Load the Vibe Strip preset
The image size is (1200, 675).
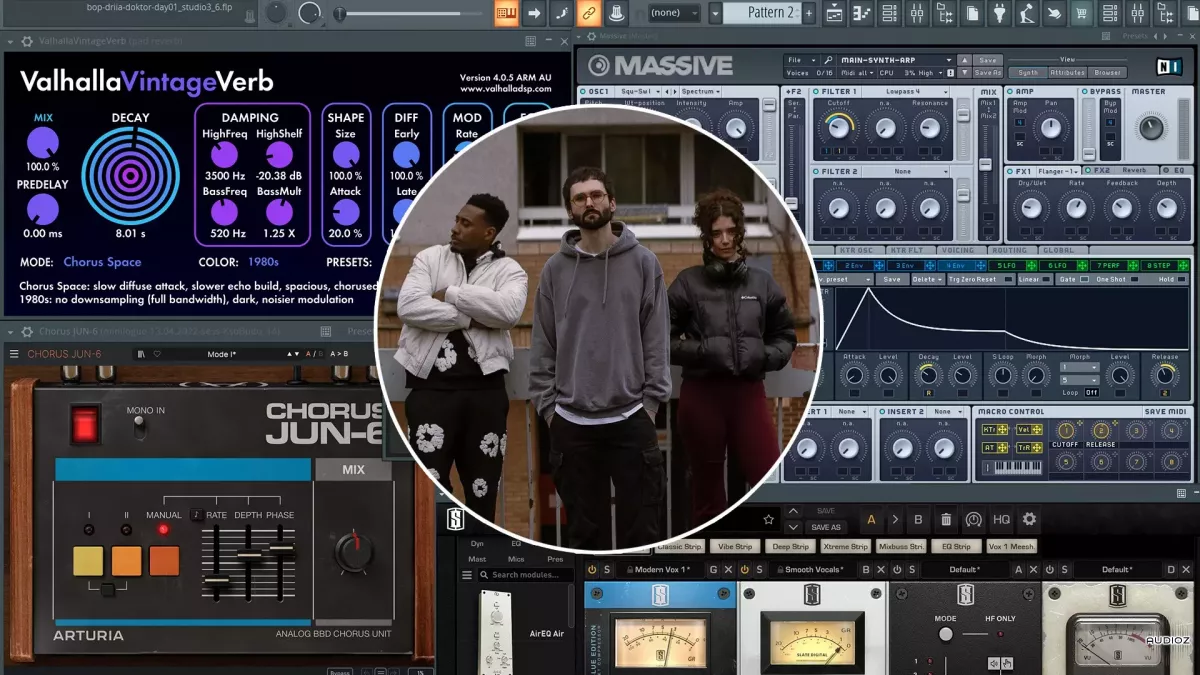pyautogui.click(x=735, y=547)
